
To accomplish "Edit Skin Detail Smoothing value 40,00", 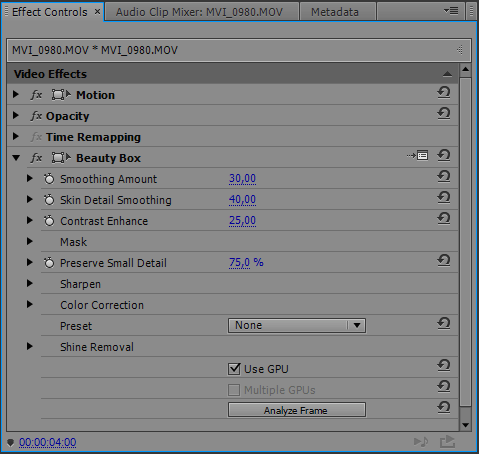I will (242, 200).
